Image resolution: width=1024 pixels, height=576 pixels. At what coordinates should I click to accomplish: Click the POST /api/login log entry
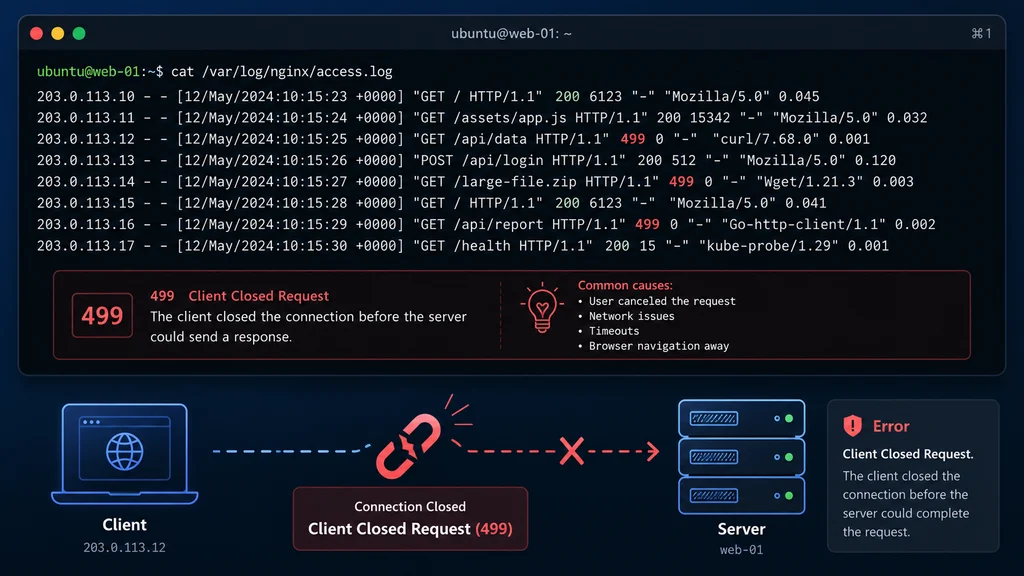(466, 160)
